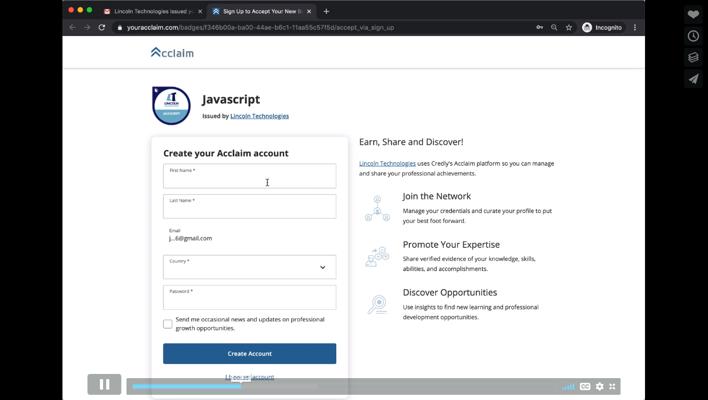The height and width of the screenshot is (400, 708).
Task: Switch to Lincoln Technologies issued tab
Action: click(153, 11)
